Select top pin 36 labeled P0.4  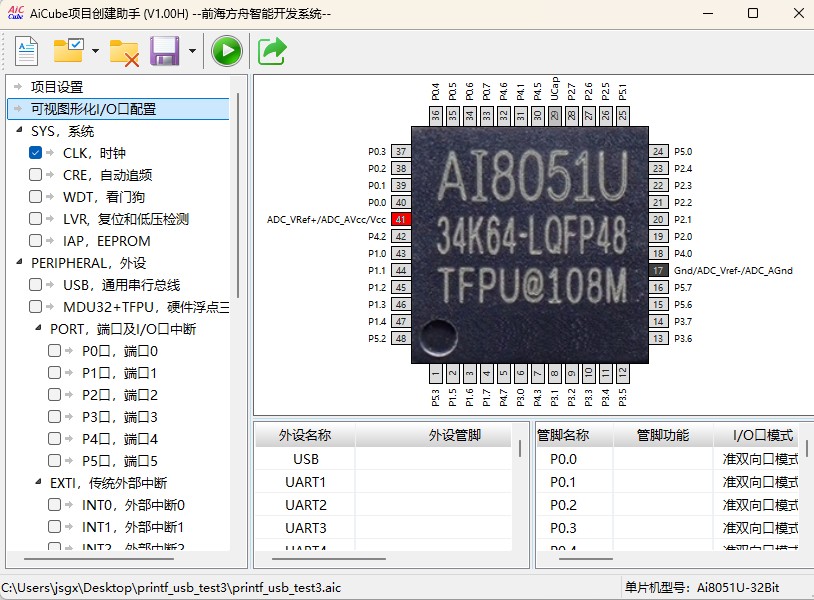[x=436, y=116]
